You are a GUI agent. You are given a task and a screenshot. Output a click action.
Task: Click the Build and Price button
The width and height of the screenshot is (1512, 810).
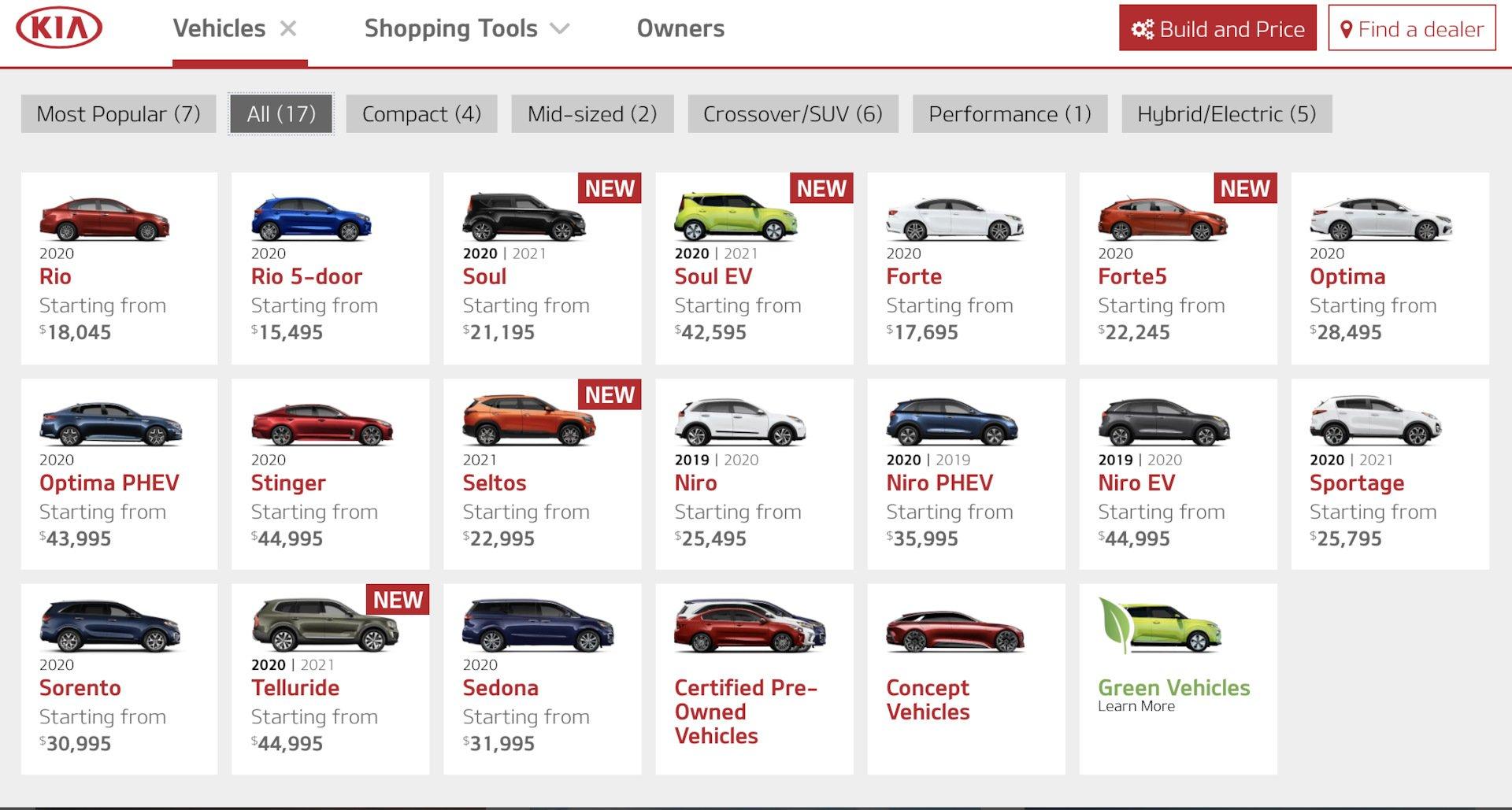(x=1217, y=29)
